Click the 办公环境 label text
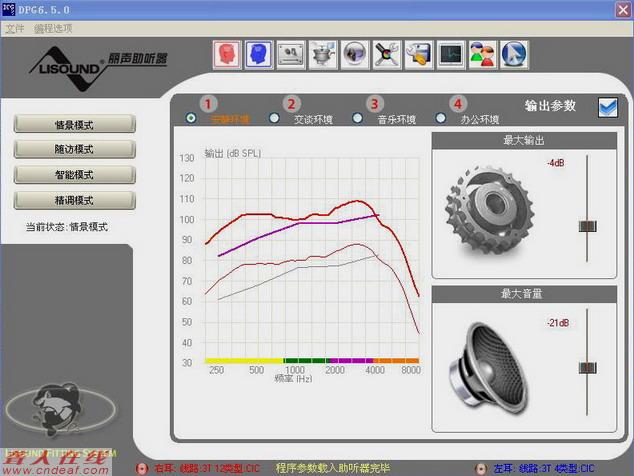634x476 pixels. 480,119
